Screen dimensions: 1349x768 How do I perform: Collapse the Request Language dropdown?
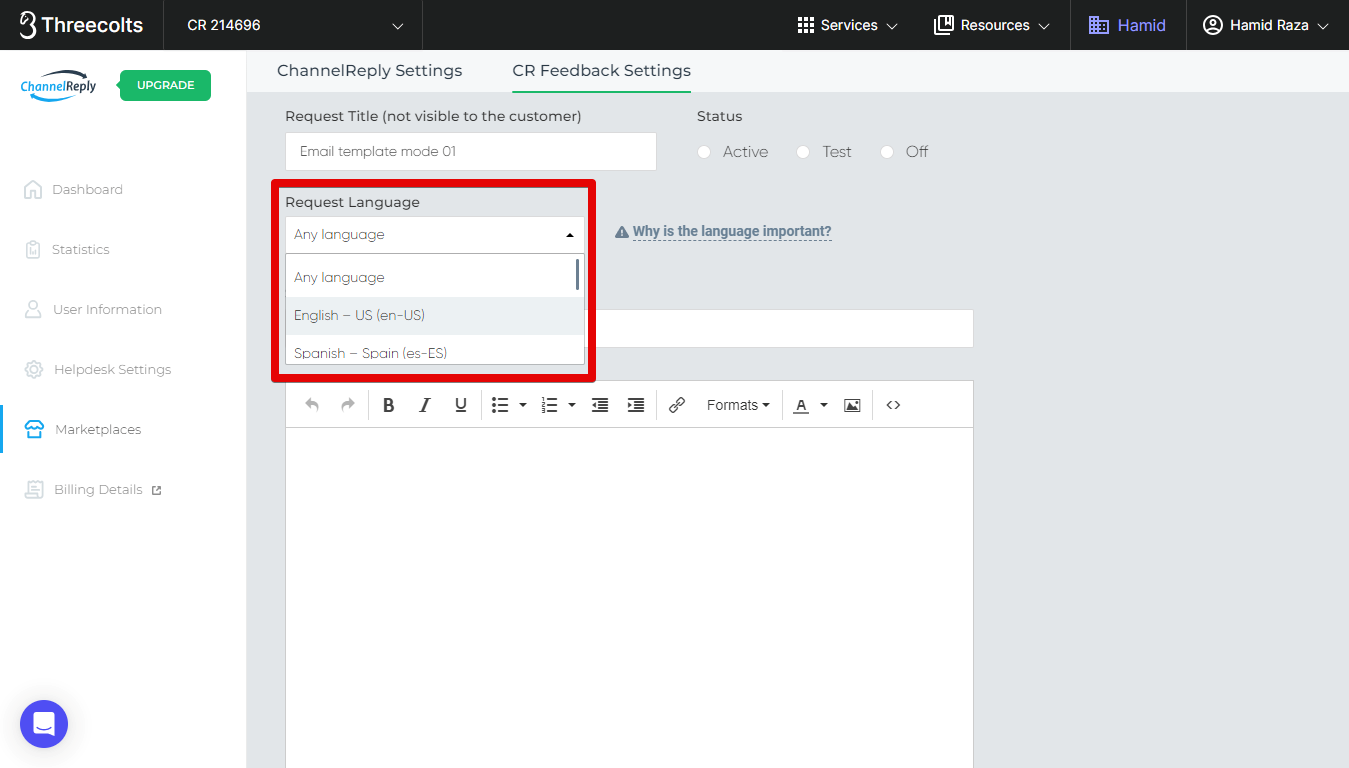(570, 235)
